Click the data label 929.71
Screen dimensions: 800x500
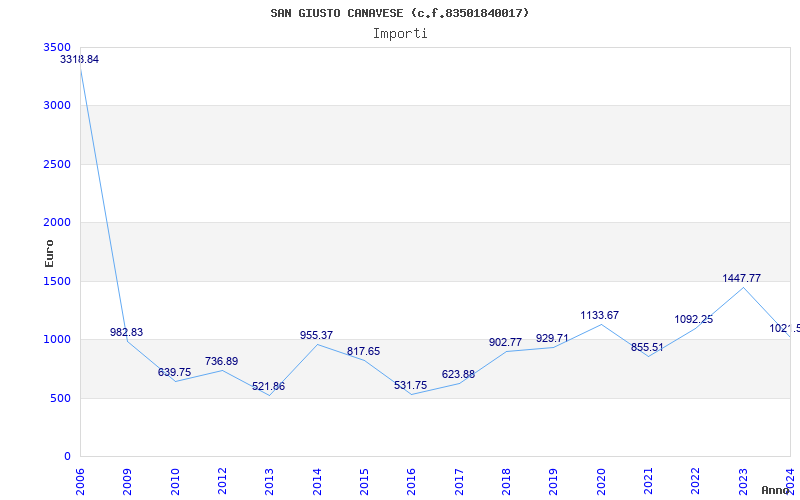pyautogui.click(x=552, y=338)
